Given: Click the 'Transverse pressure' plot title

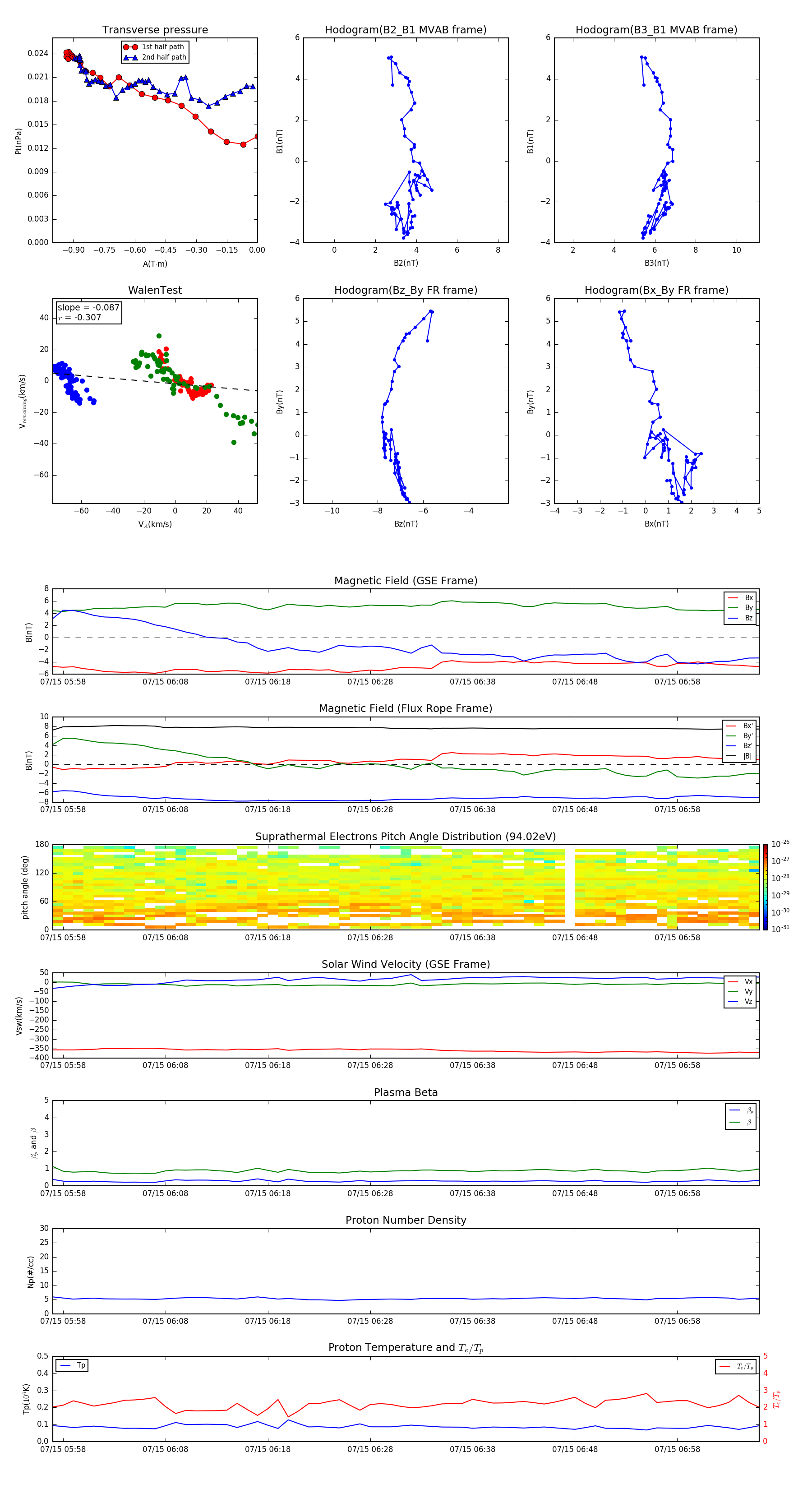Looking at the screenshot, I should point(155,30).
